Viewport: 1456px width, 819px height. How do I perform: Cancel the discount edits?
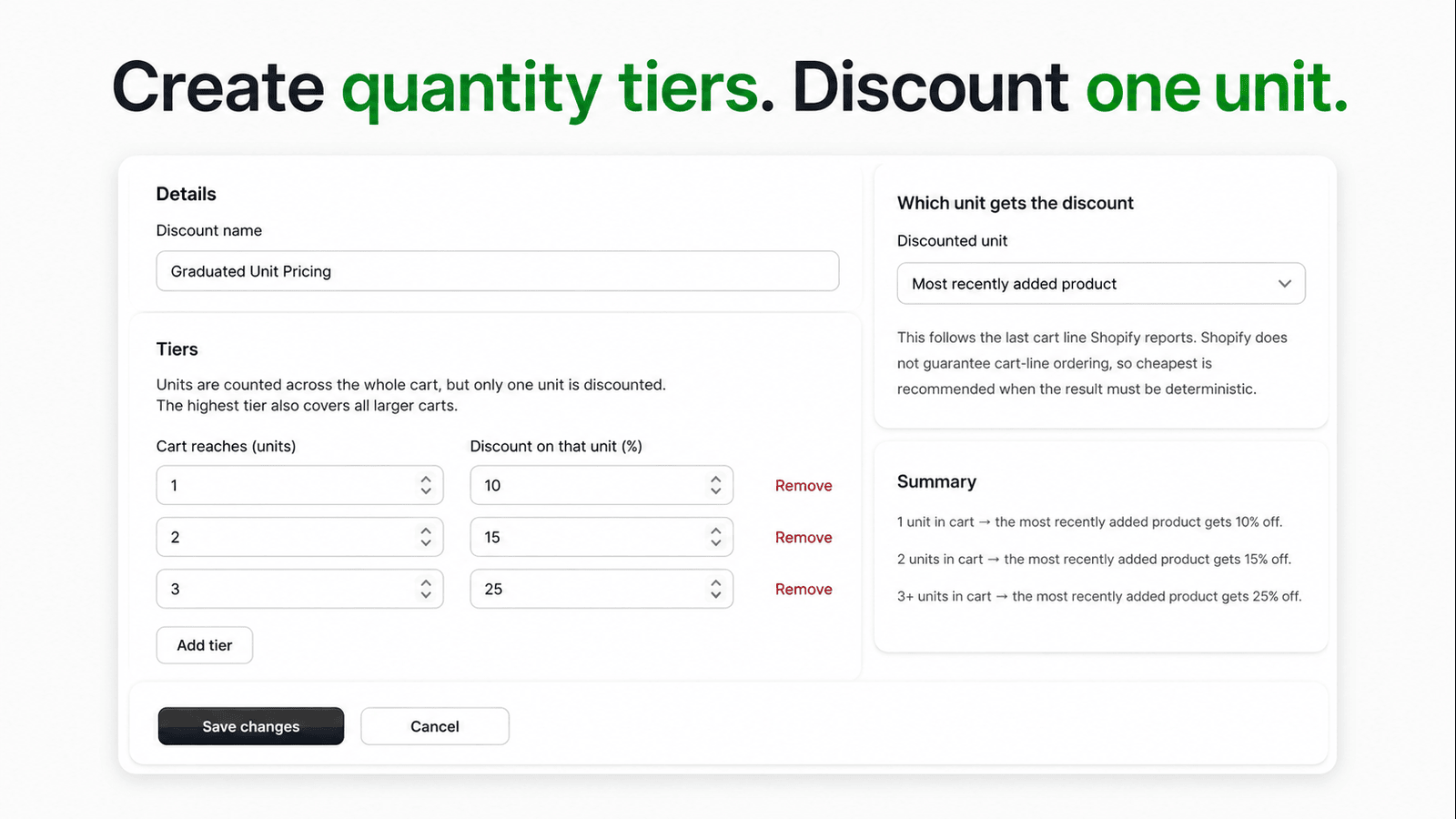435,726
